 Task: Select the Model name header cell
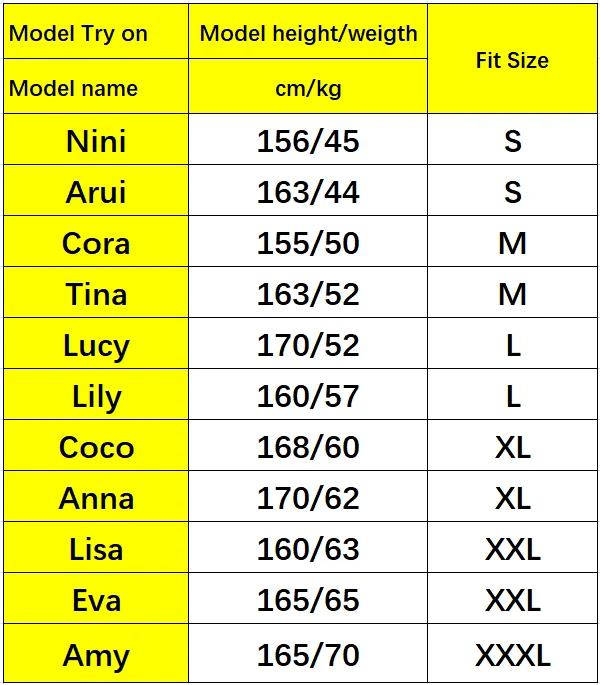96,86
